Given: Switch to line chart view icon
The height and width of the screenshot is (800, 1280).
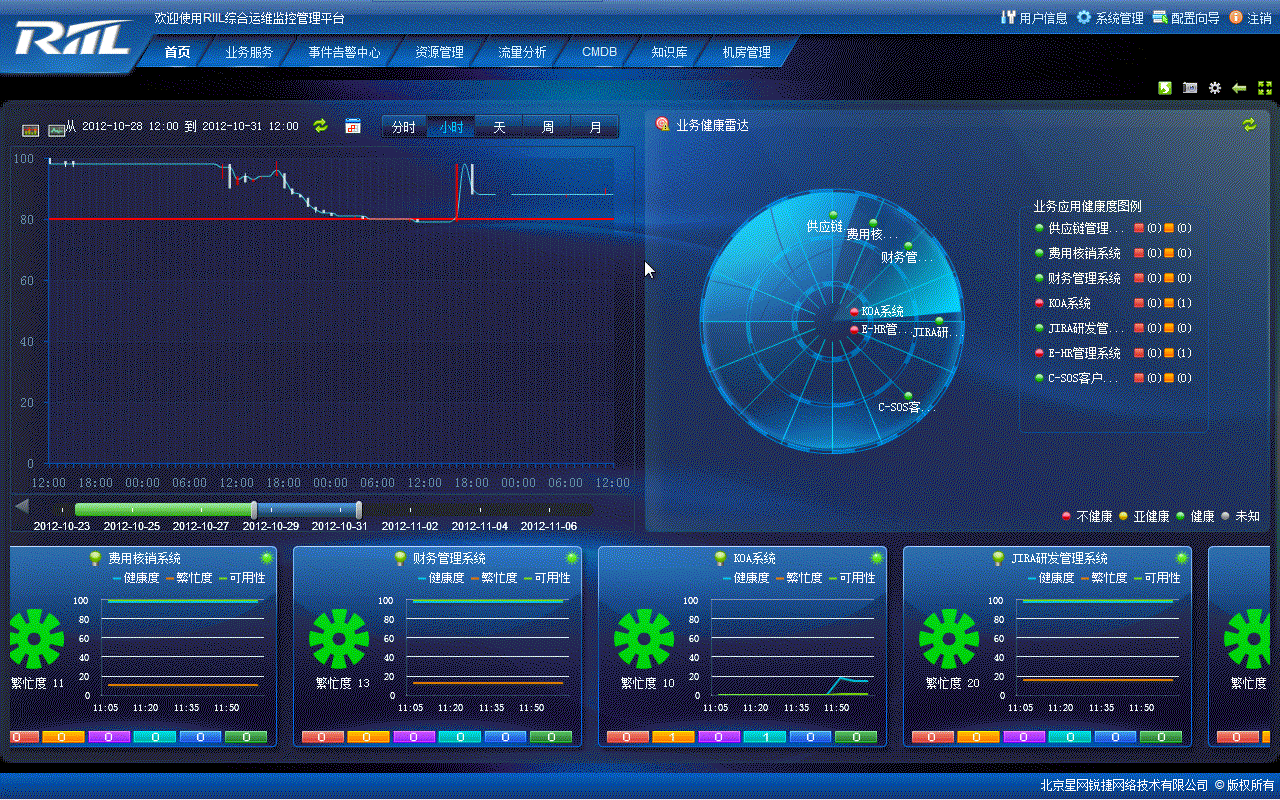Looking at the screenshot, I should click(56, 130).
